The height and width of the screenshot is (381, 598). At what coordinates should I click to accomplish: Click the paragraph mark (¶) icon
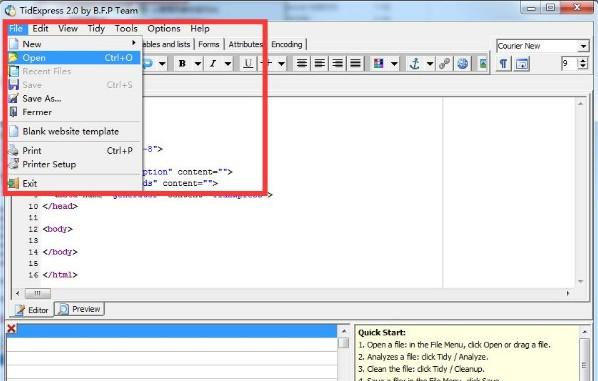[503, 64]
